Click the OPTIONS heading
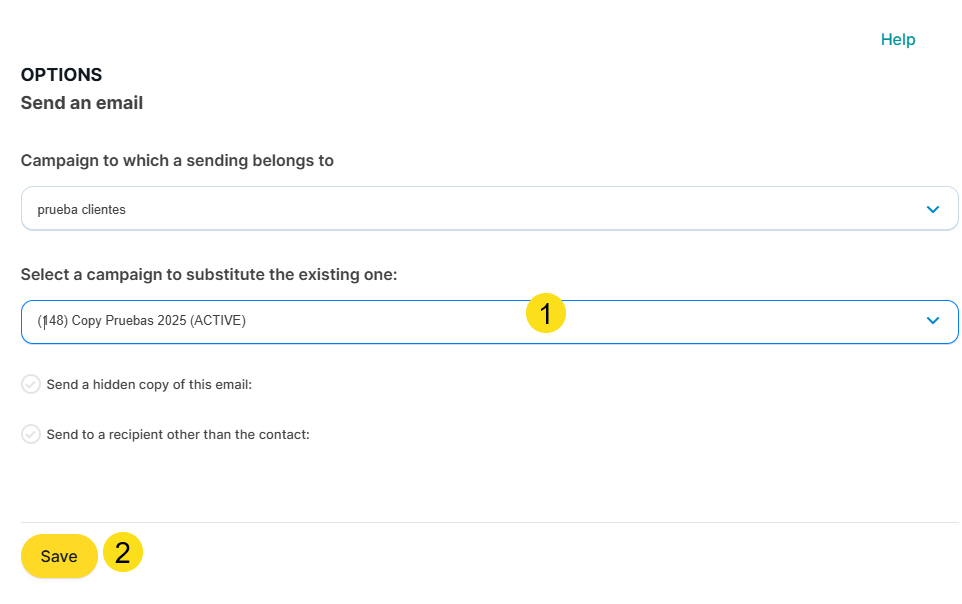 tap(61, 75)
